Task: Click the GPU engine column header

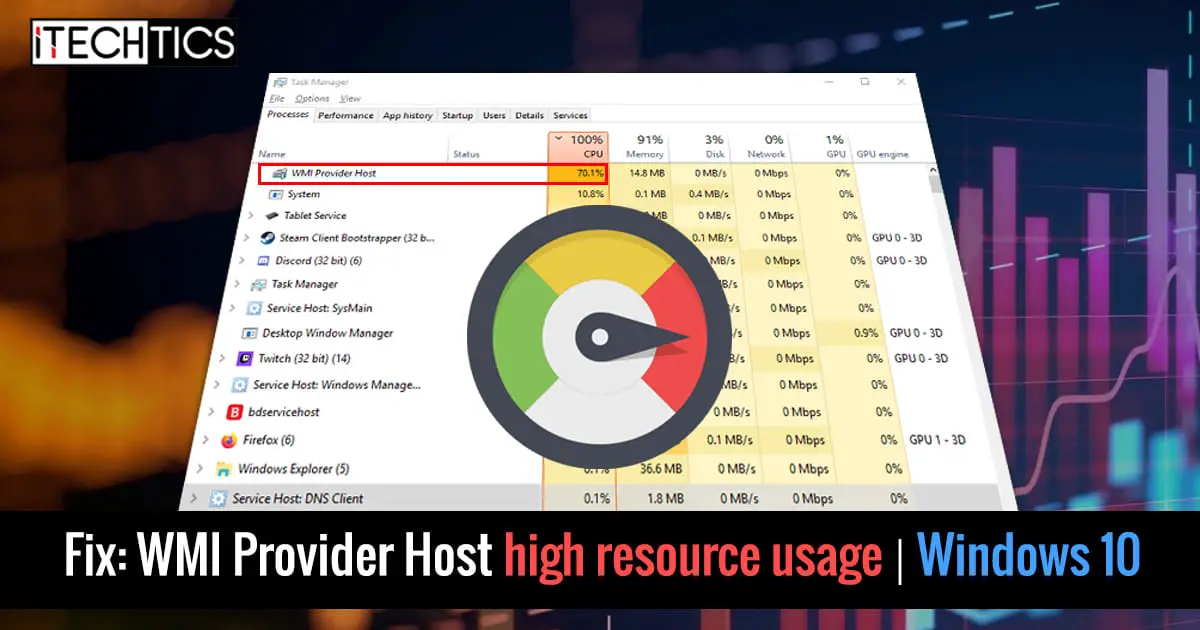Action: 880,154
